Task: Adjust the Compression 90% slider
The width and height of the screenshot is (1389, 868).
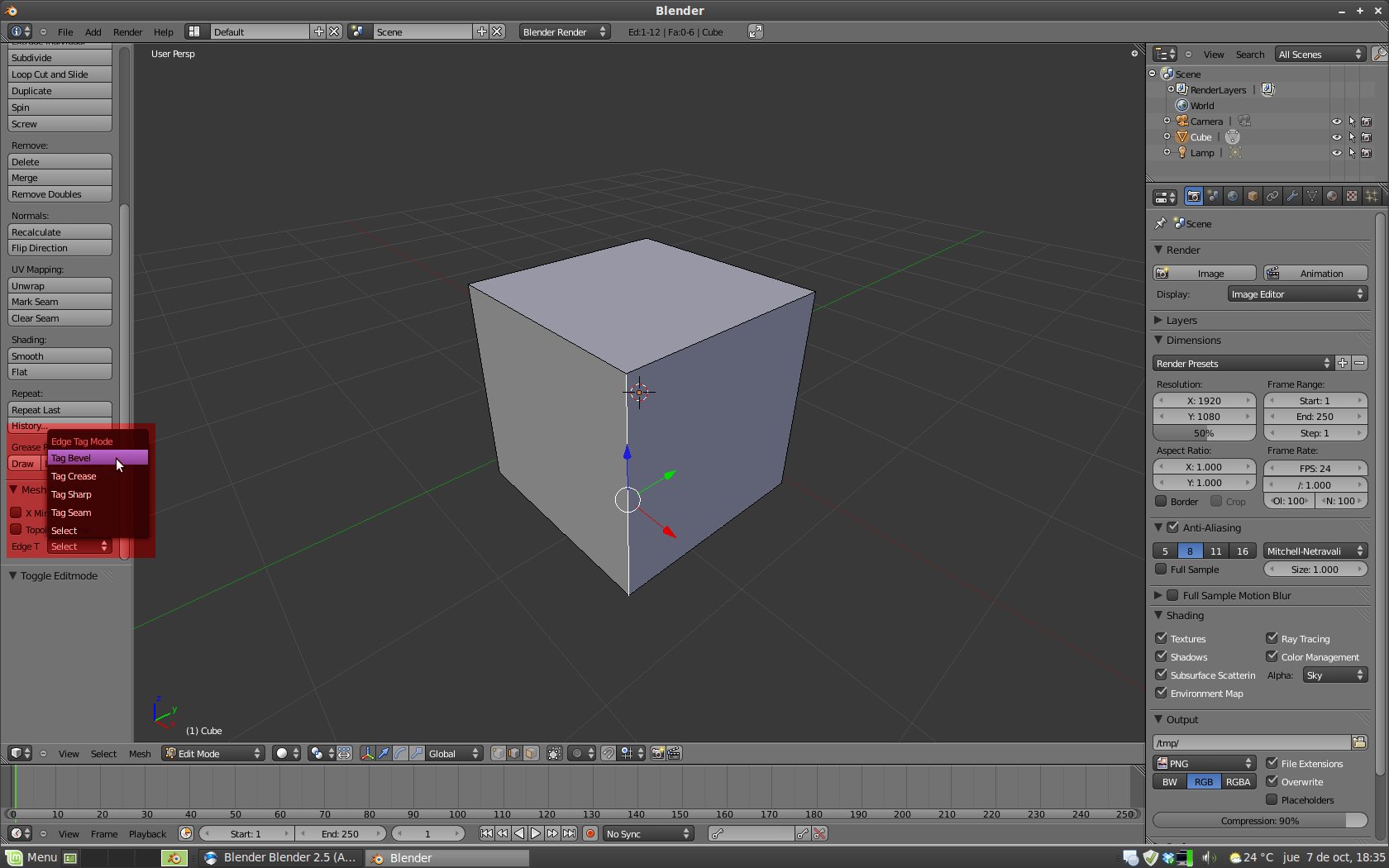Action: click(x=1260, y=820)
